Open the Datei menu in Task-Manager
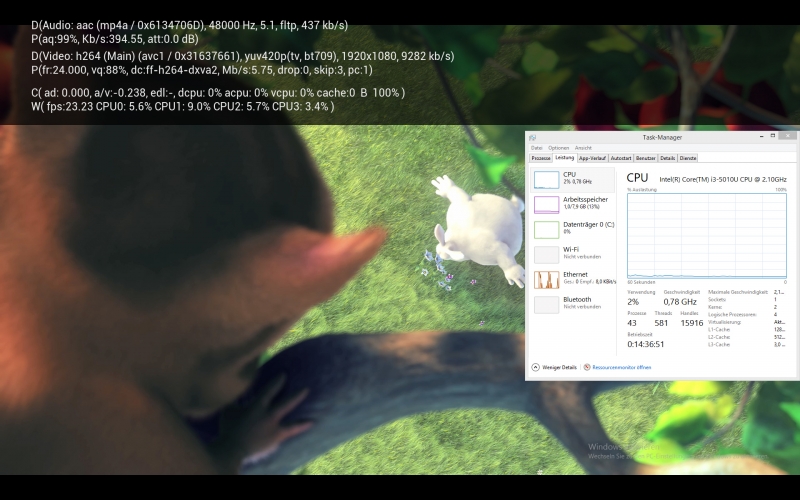Viewport: 800px width, 500px height. click(x=536, y=148)
